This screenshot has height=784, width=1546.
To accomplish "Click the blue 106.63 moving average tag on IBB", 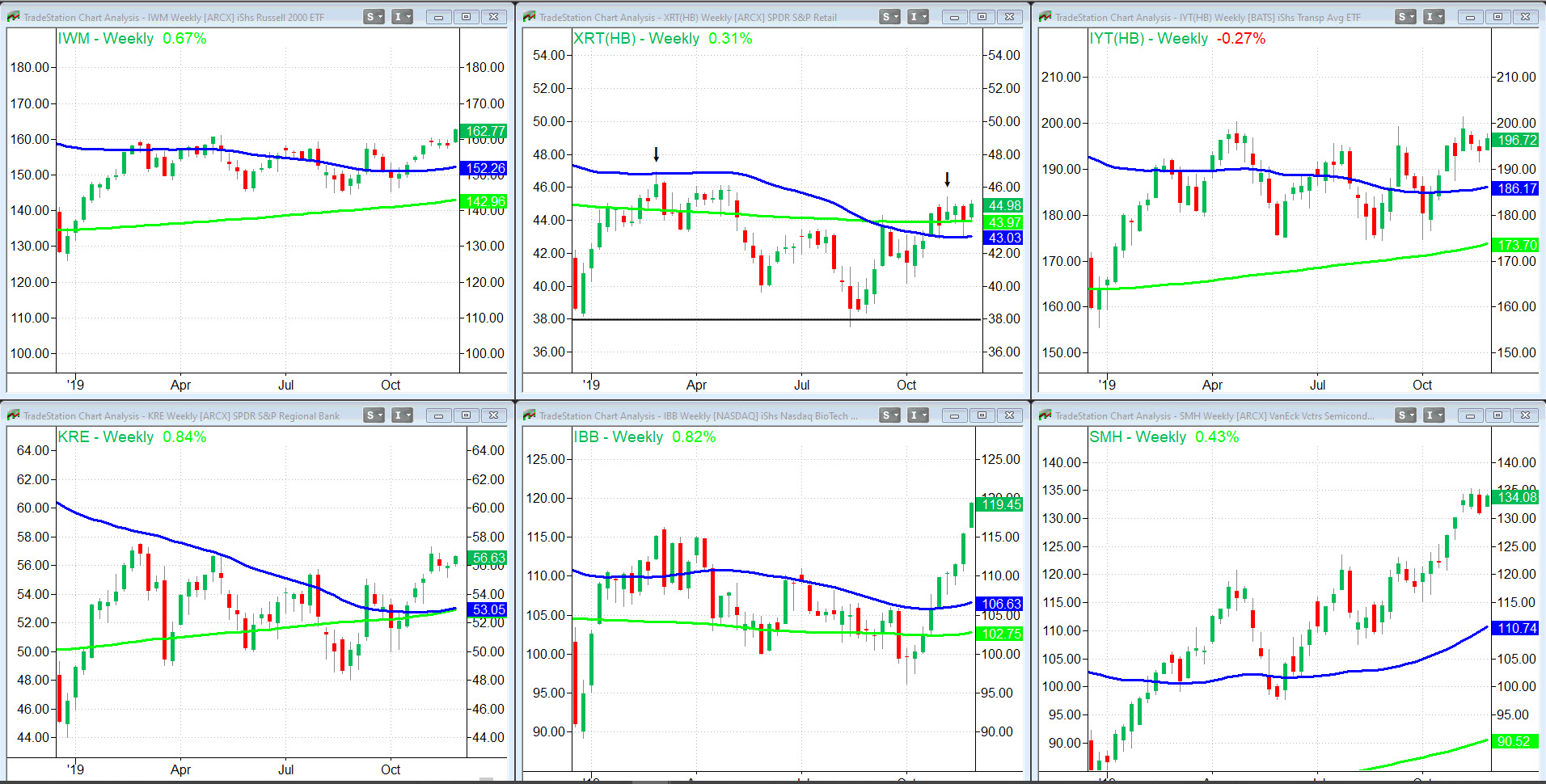I will point(1001,604).
